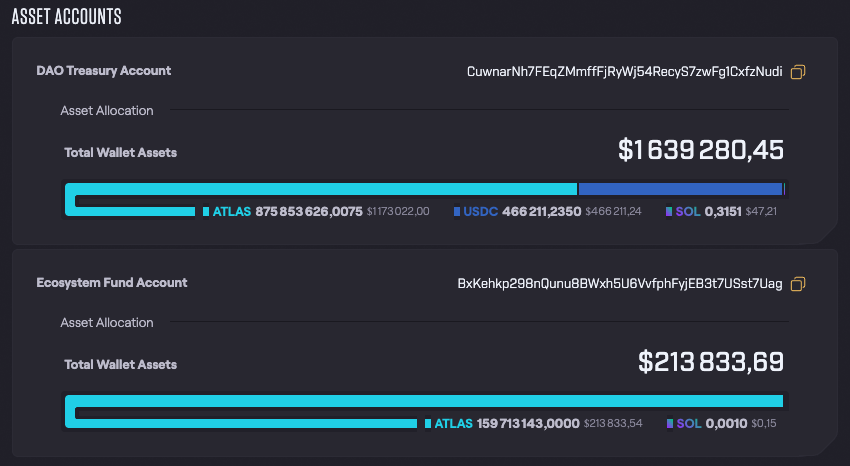Copy the DAO Treasury Account address
Viewport: 850px width, 466px height.
pyautogui.click(x=798, y=72)
